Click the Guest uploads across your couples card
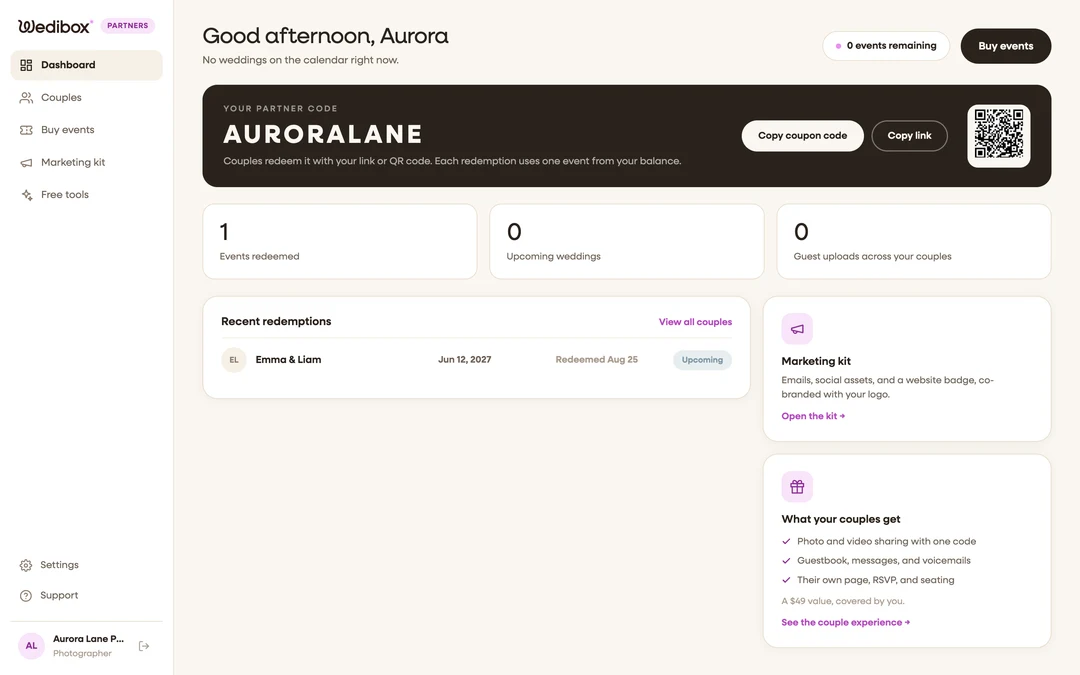This screenshot has height=675, width=1080. coord(913,241)
